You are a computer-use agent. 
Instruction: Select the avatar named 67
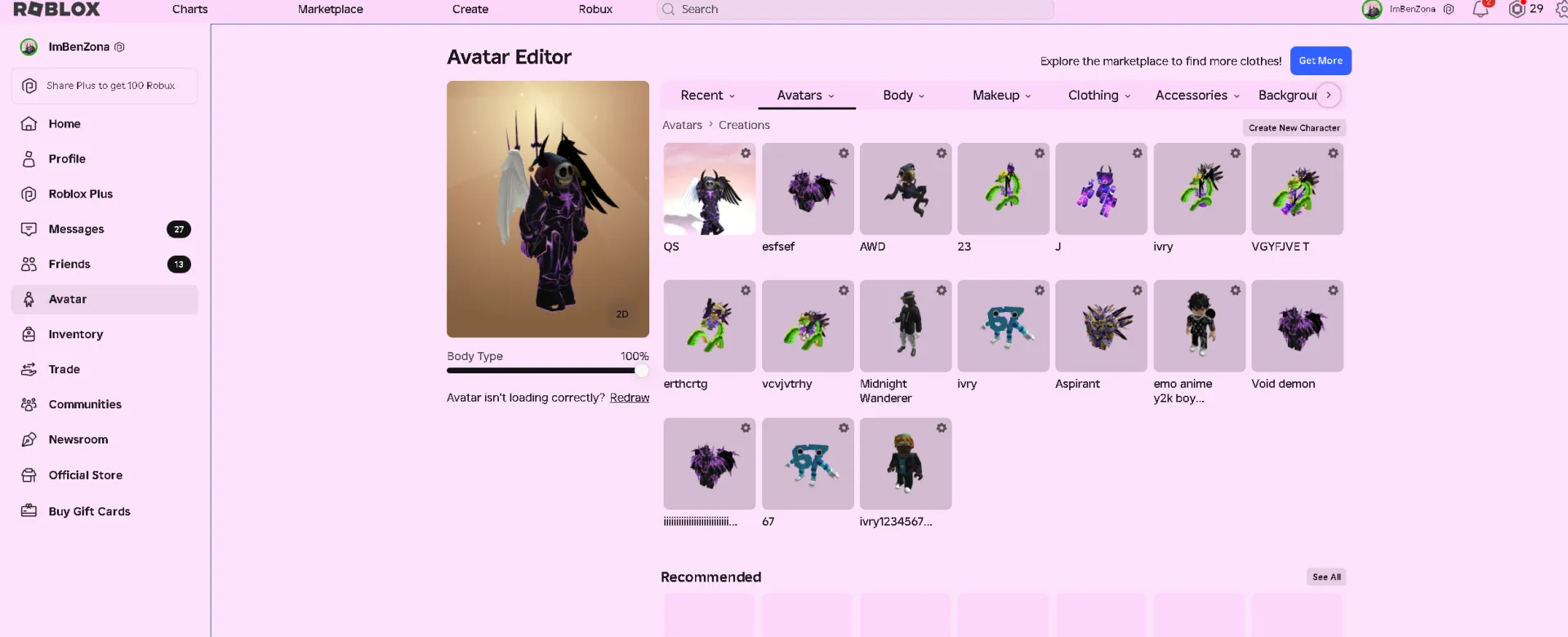click(x=808, y=464)
